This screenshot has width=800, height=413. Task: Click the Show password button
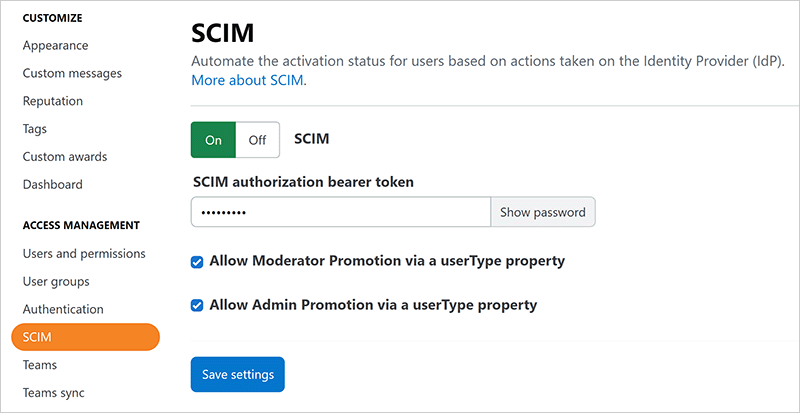click(x=542, y=212)
